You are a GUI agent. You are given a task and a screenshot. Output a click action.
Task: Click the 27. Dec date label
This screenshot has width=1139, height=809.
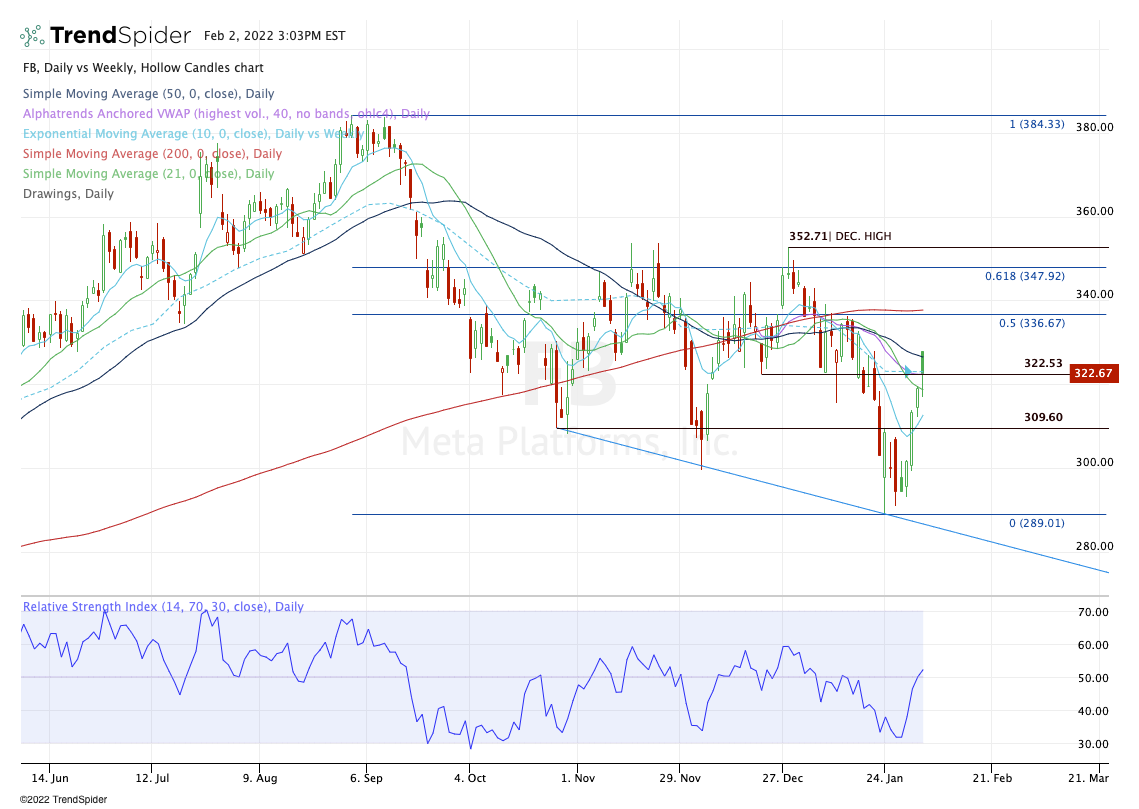[782, 778]
